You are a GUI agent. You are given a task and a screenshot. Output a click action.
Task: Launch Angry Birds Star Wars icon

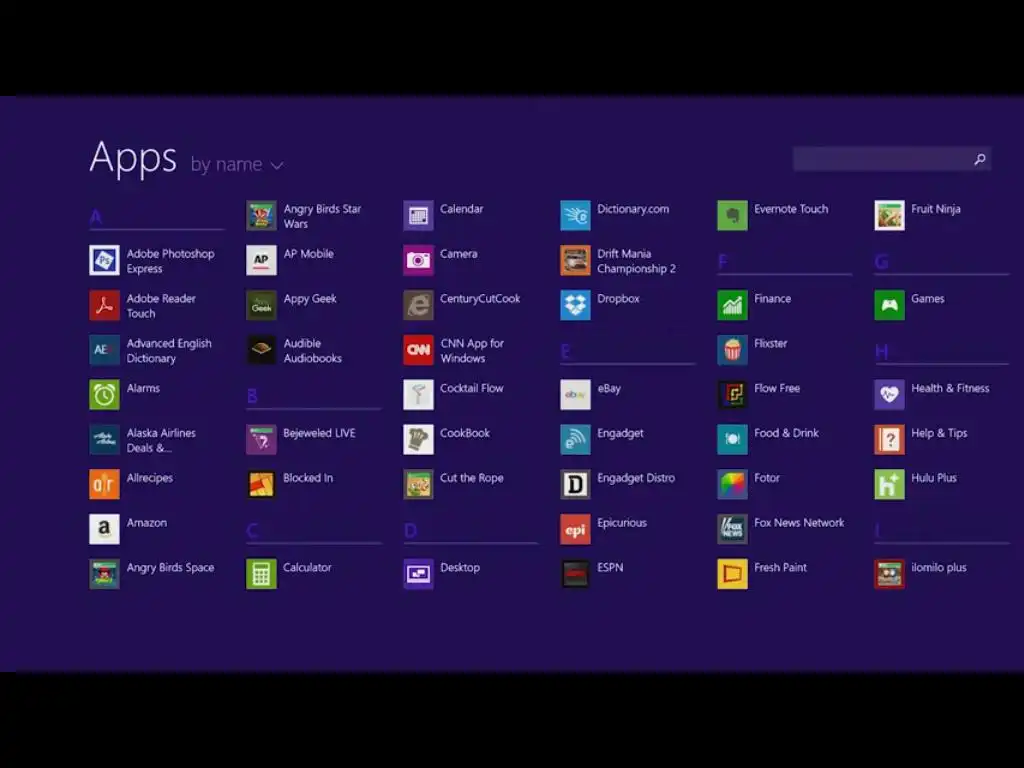[261, 216]
